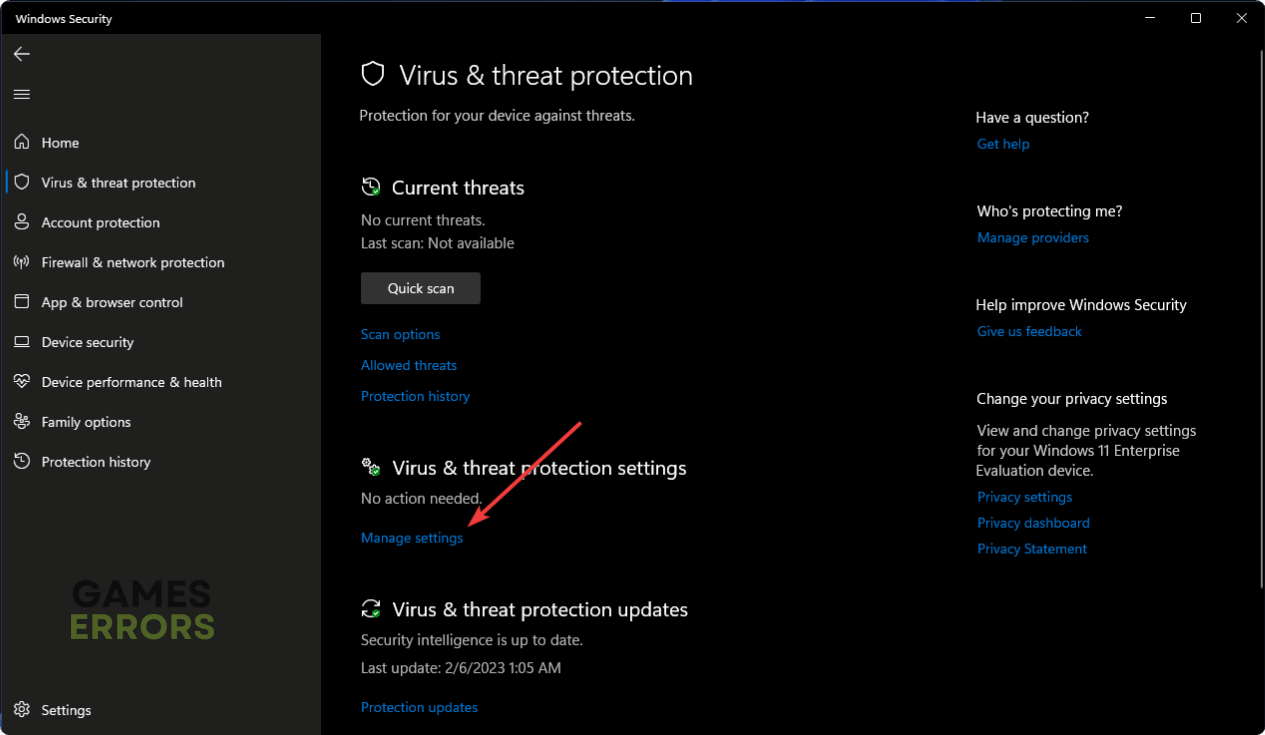Click Manage settings link
1265x735 pixels.
pos(412,538)
